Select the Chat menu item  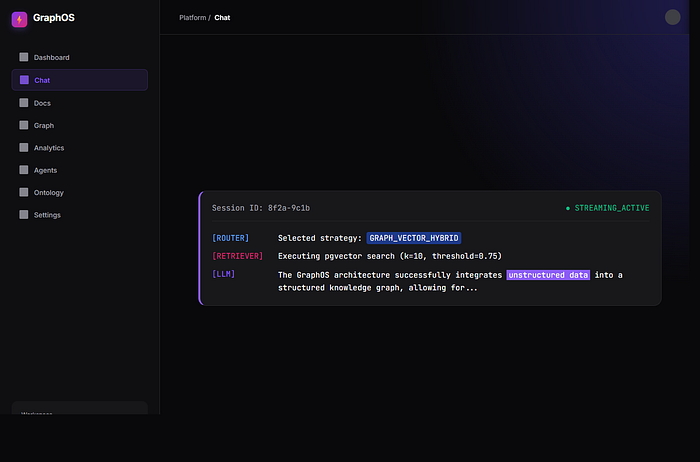pyautogui.click(x=79, y=80)
